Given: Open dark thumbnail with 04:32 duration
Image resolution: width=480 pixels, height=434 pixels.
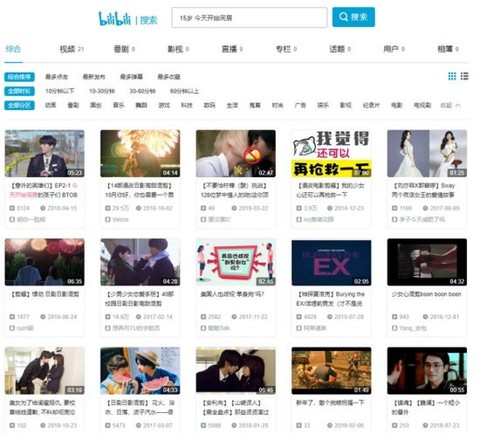Looking at the screenshot, I should (427, 262).
